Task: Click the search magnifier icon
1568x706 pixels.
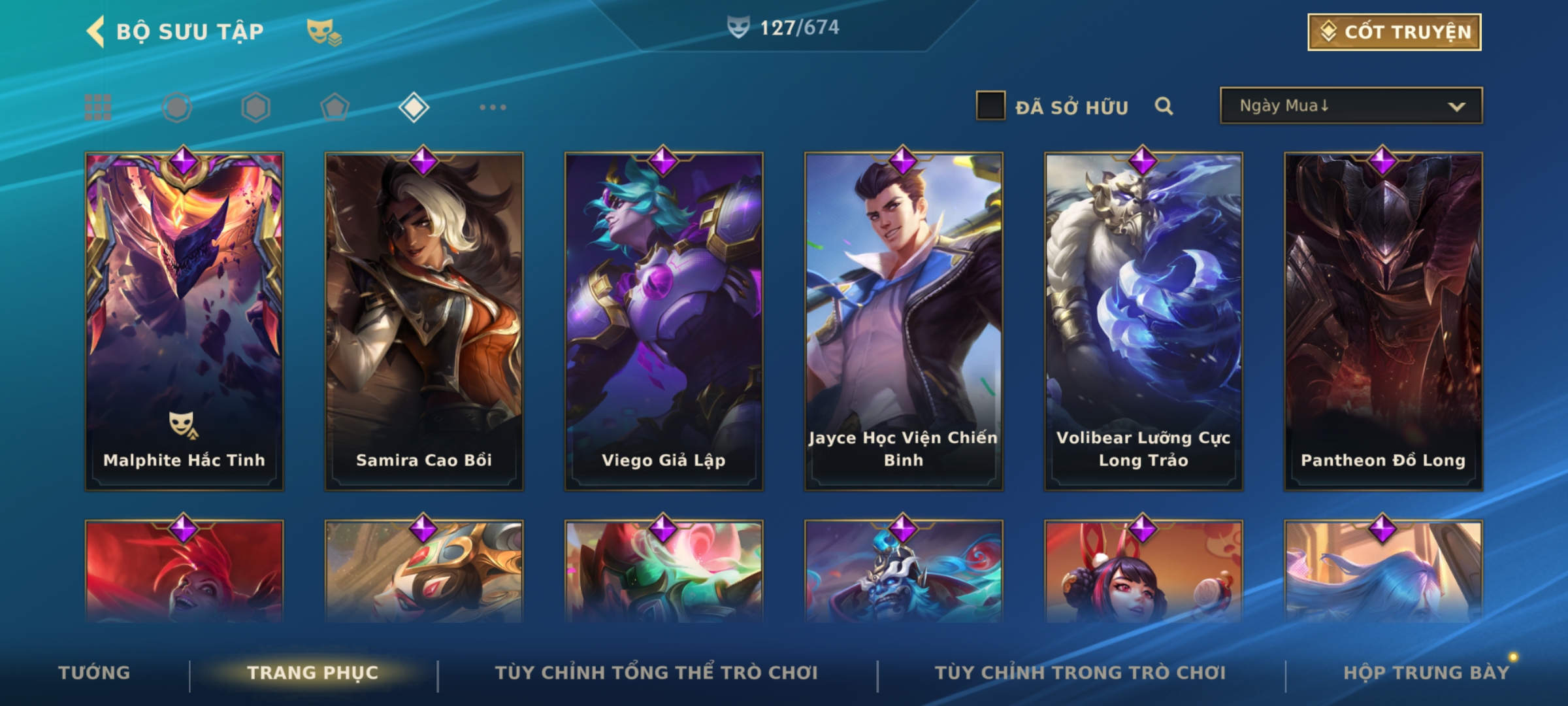Action: coord(1164,106)
